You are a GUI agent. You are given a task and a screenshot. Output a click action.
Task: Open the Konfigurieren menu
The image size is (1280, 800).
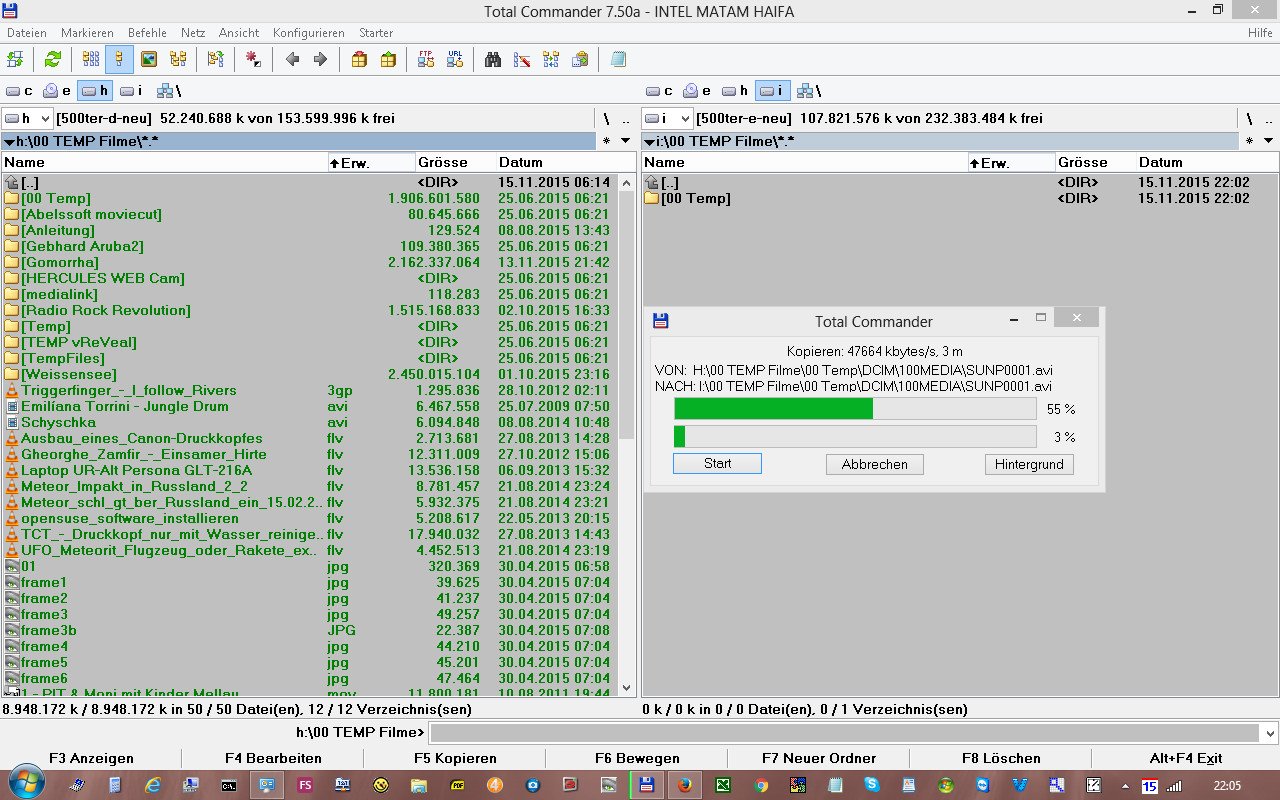[308, 33]
